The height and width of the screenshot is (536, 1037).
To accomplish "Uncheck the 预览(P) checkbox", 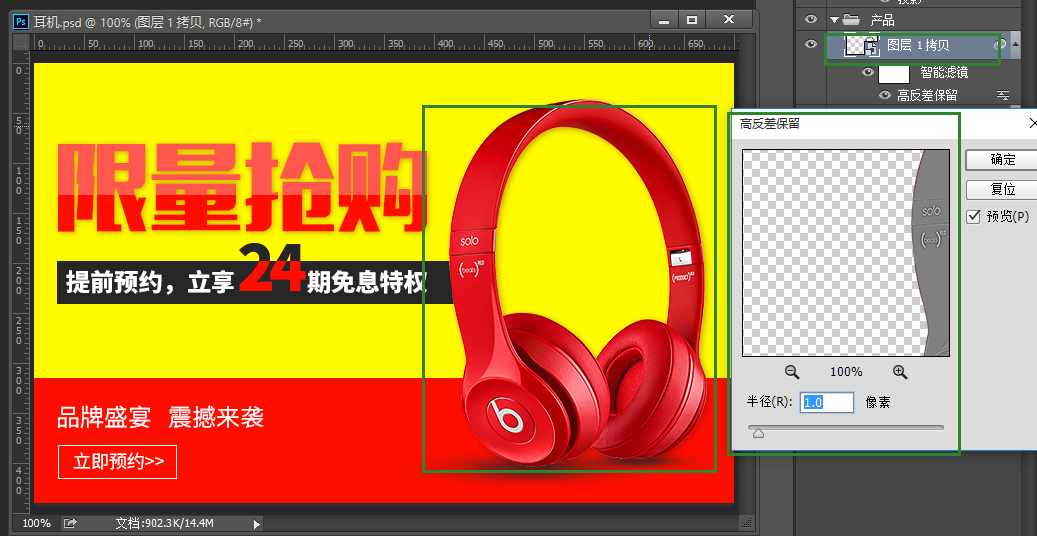I will click(x=974, y=216).
